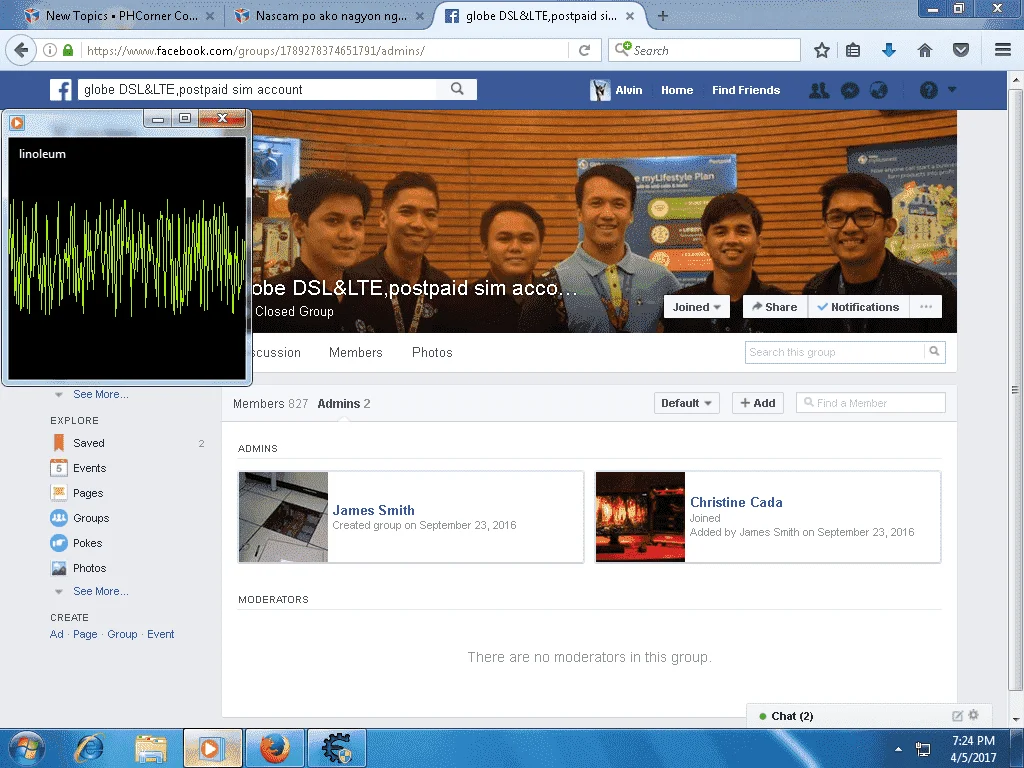1024x768 pixels.
Task: Switch to Nascam po ako tab
Action: point(329,16)
